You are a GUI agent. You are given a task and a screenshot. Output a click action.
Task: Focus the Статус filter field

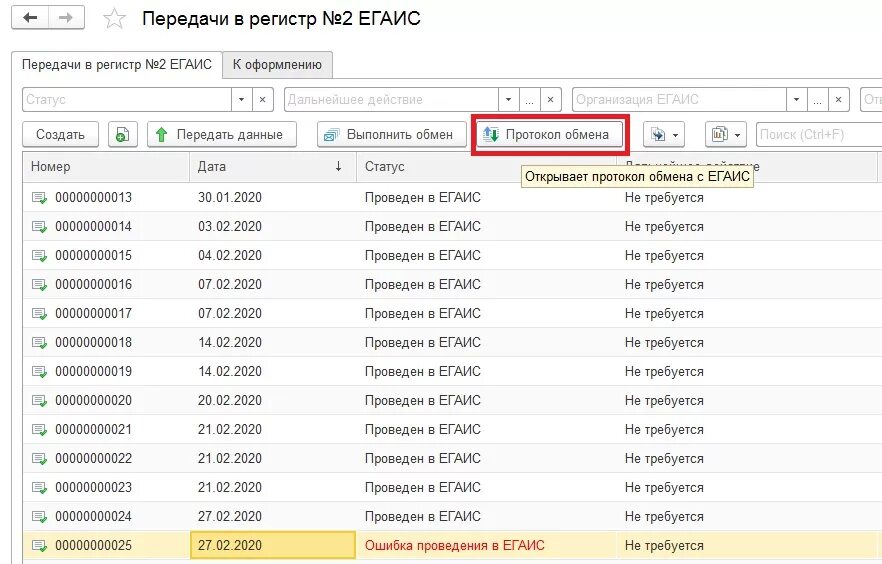coord(127,100)
